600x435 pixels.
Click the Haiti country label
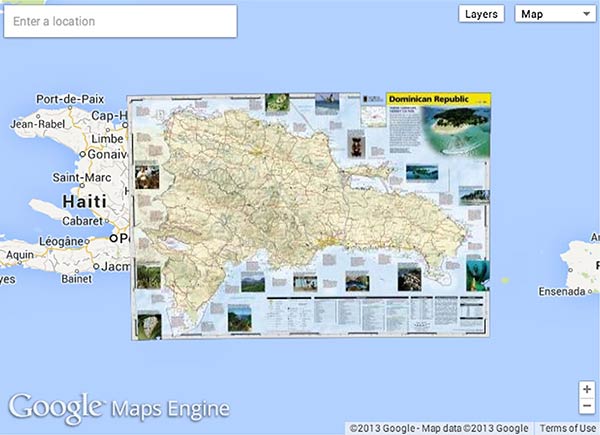click(x=85, y=201)
